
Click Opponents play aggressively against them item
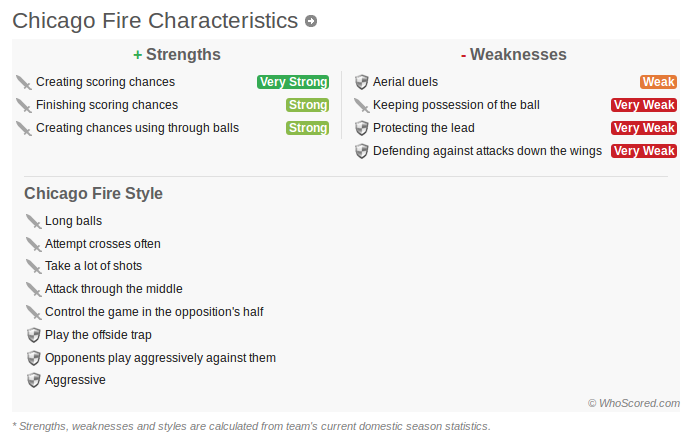[x=160, y=358]
